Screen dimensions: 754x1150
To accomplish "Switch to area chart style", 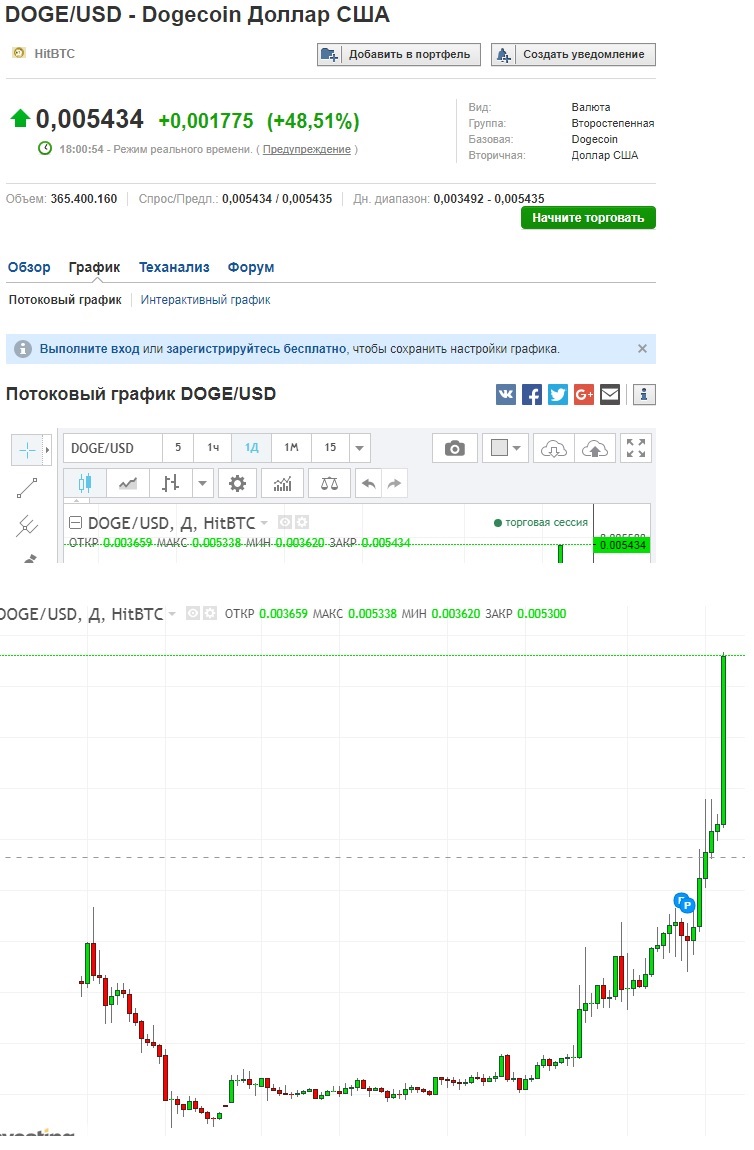I will pos(128,483).
